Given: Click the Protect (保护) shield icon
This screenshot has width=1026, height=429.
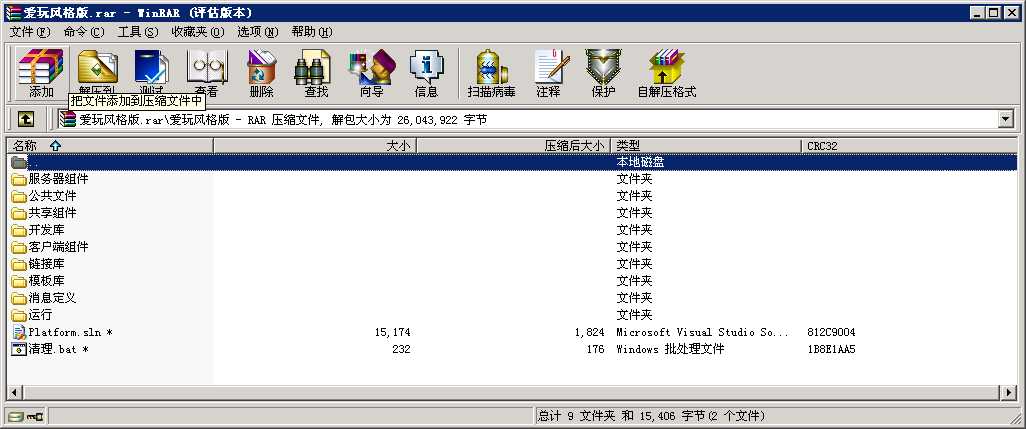Looking at the screenshot, I should pos(603,67).
